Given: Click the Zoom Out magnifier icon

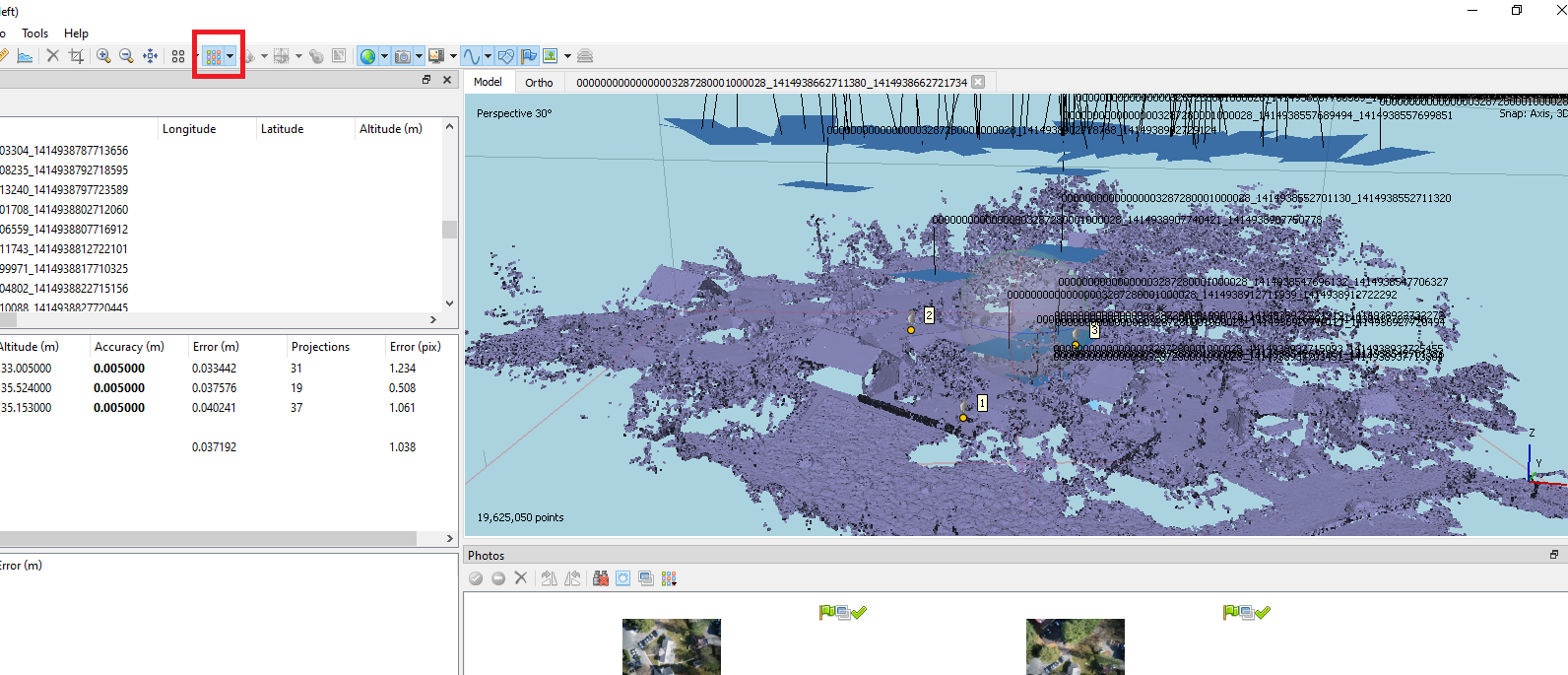Looking at the screenshot, I should 126,56.
